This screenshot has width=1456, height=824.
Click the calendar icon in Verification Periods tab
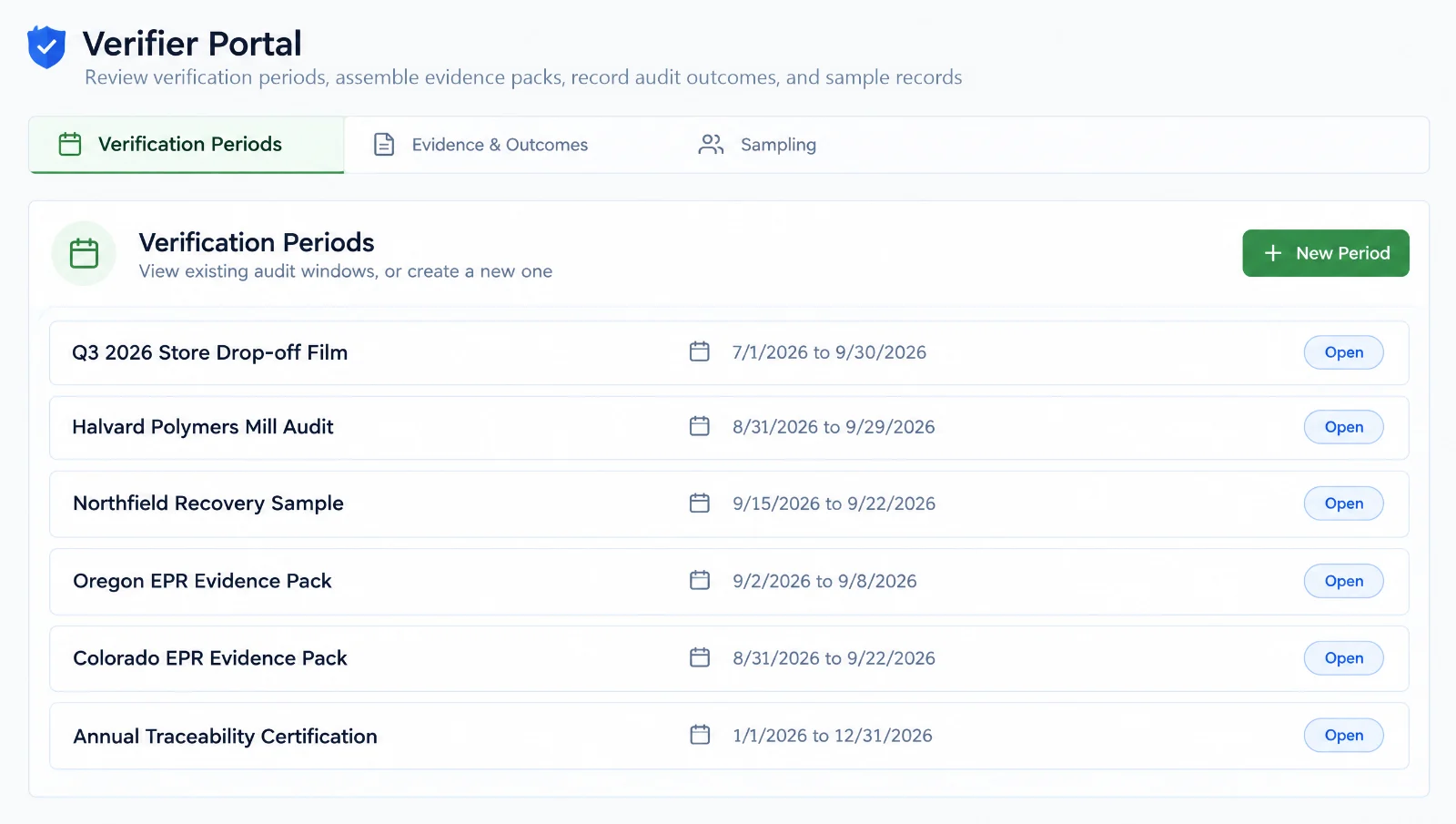pyautogui.click(x=70, y=144)
